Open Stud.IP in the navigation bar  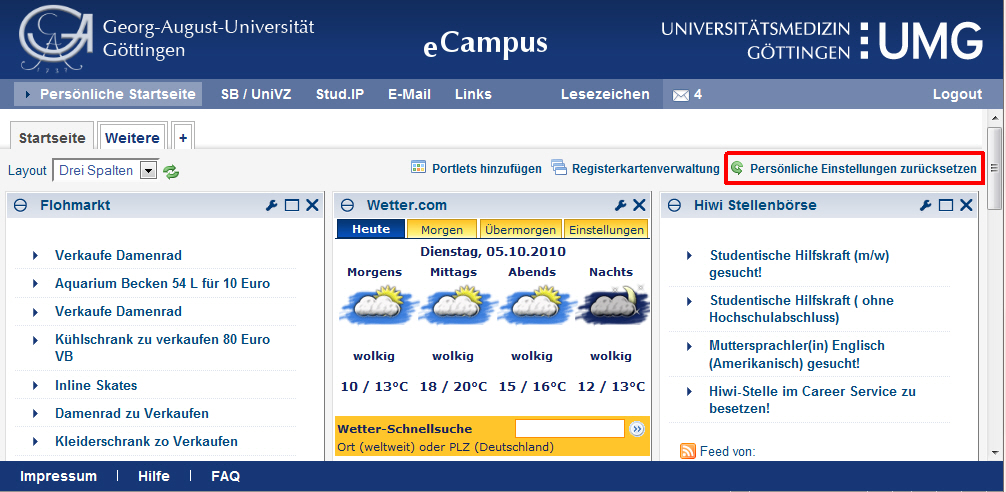[x=340, y=94]
